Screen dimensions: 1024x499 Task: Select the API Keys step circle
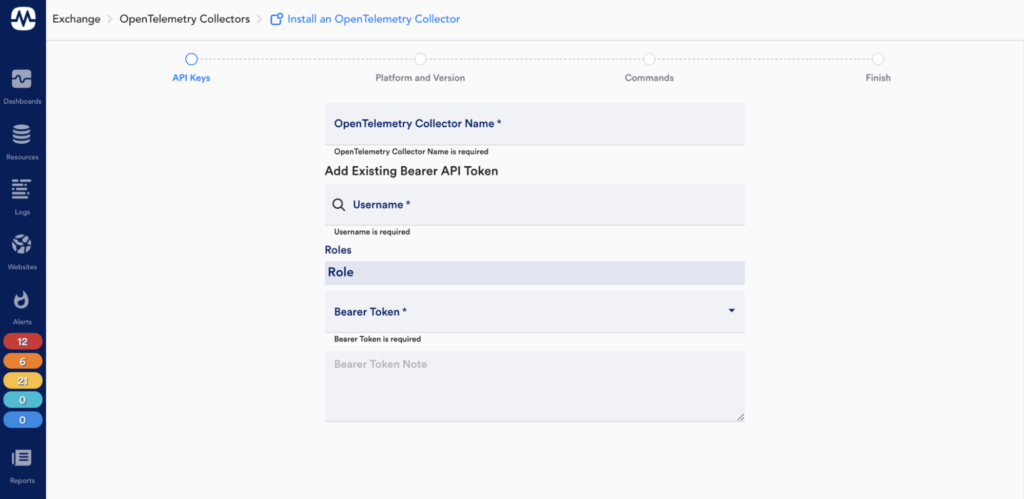[191, 59]
